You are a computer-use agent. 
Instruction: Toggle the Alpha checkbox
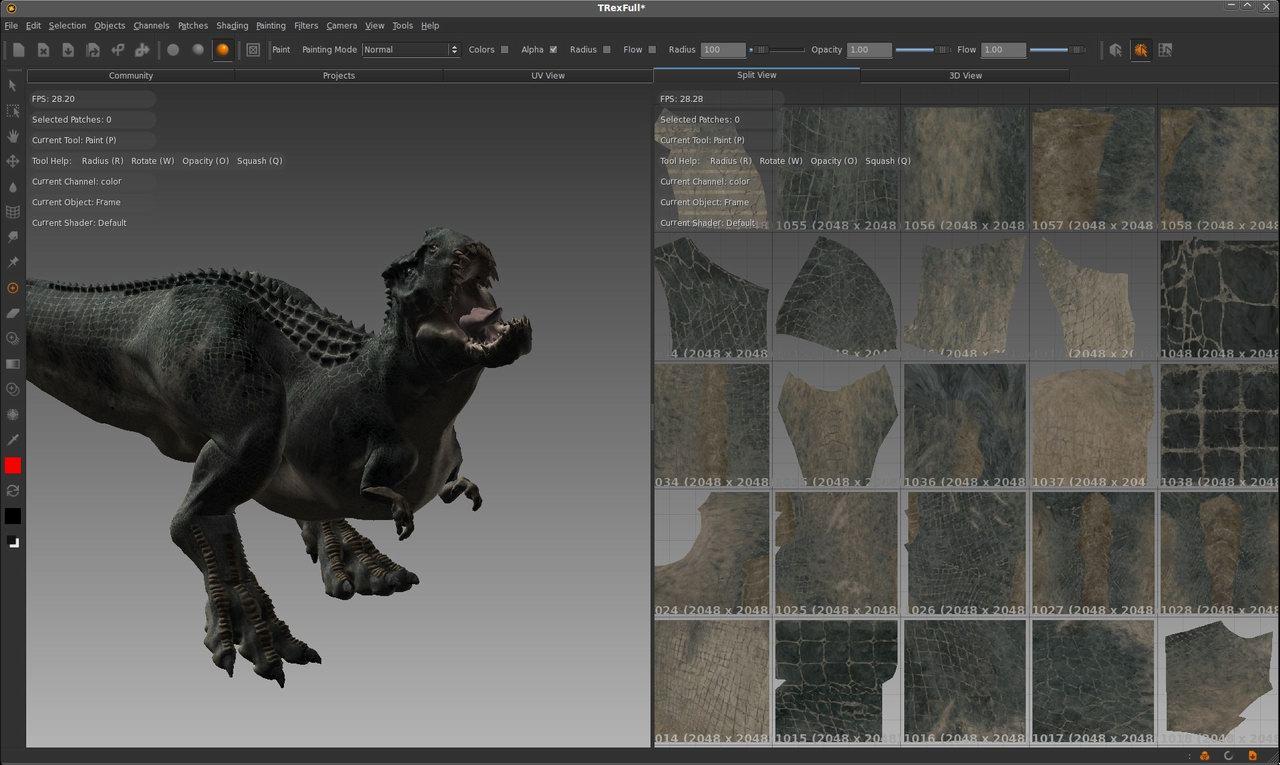(x=554, y=49)
